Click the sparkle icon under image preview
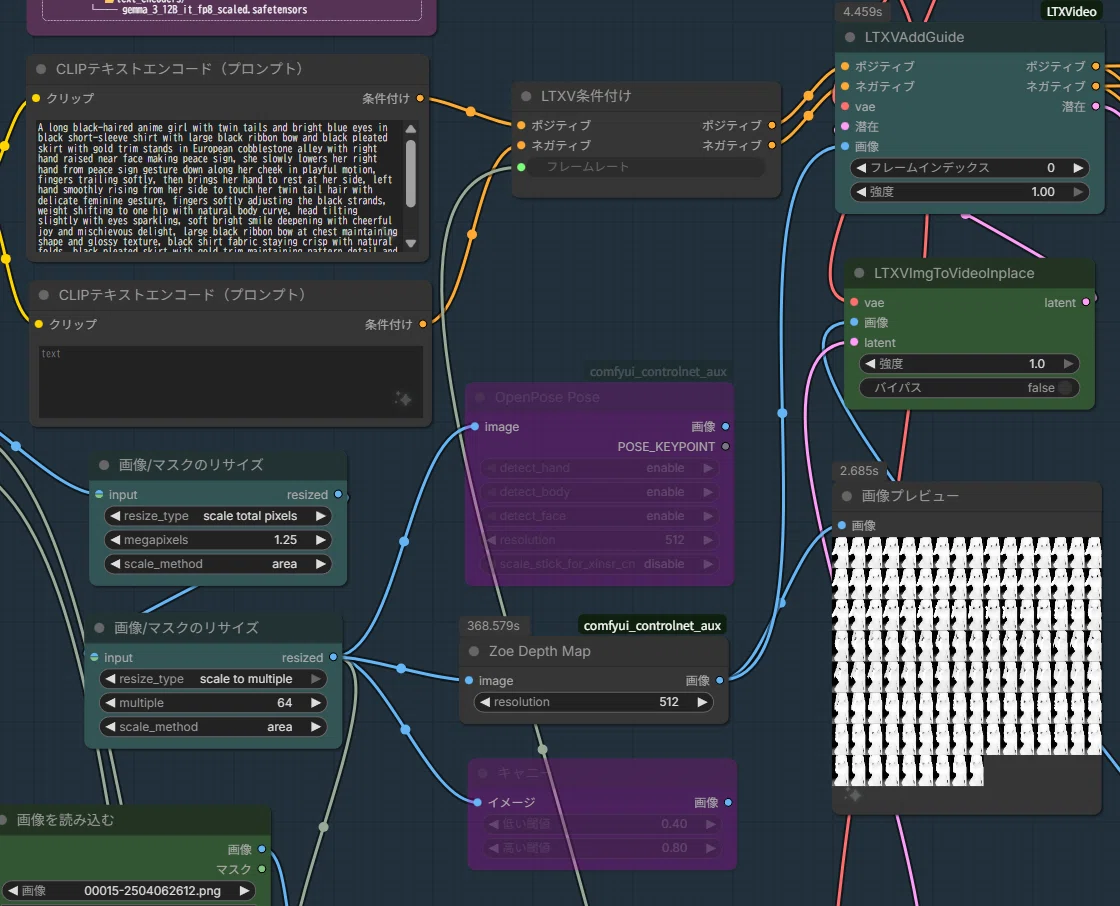 tap(853, 795)
